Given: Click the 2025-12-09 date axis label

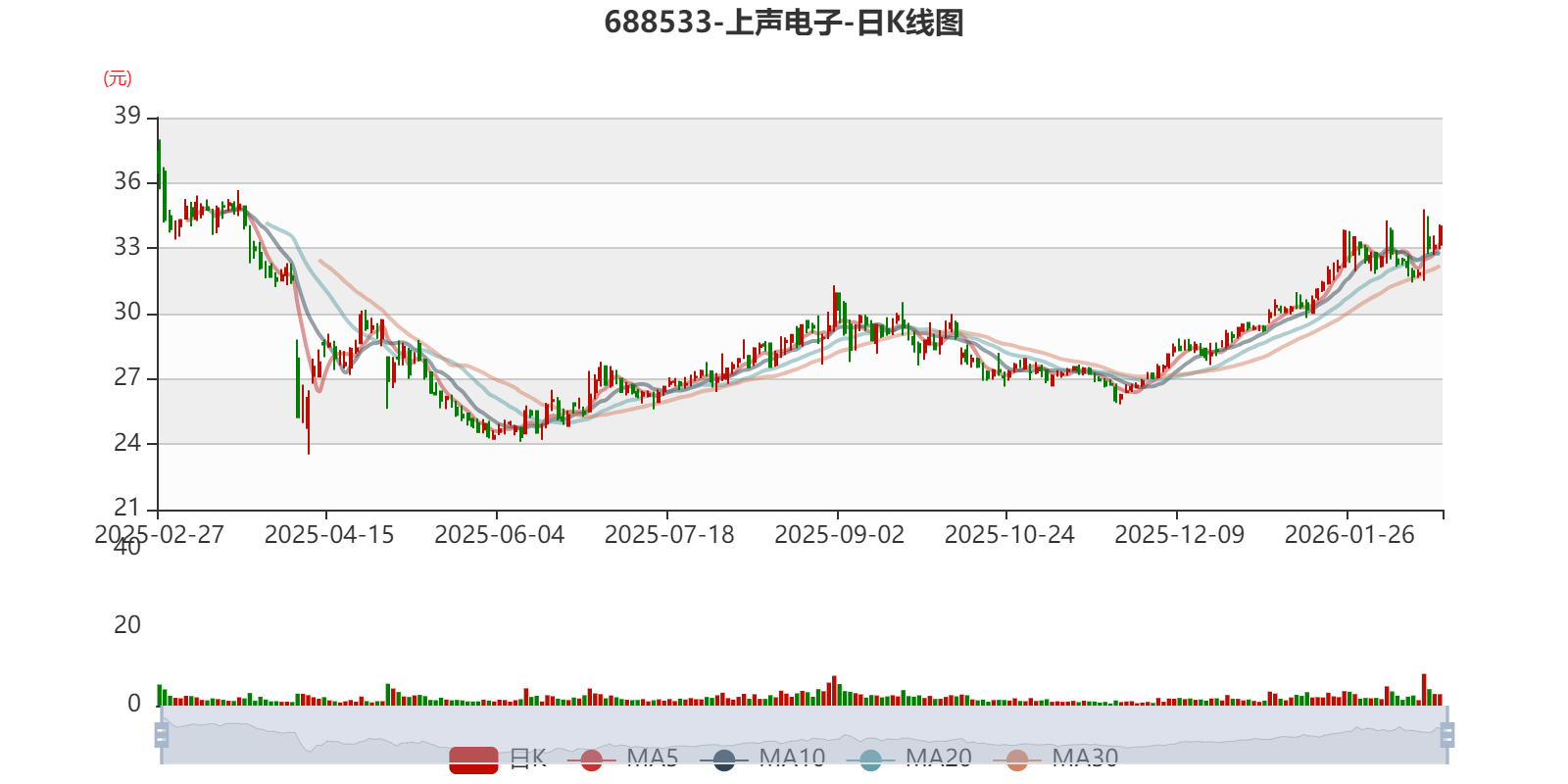Looking at the screenshot, I should pos(1179,534).
